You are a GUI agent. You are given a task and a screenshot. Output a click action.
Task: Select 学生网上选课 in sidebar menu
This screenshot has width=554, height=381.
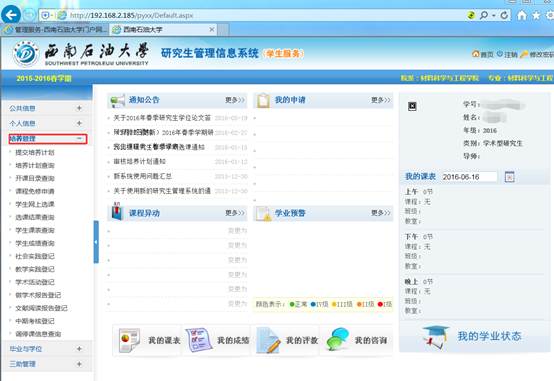[35, 204]
